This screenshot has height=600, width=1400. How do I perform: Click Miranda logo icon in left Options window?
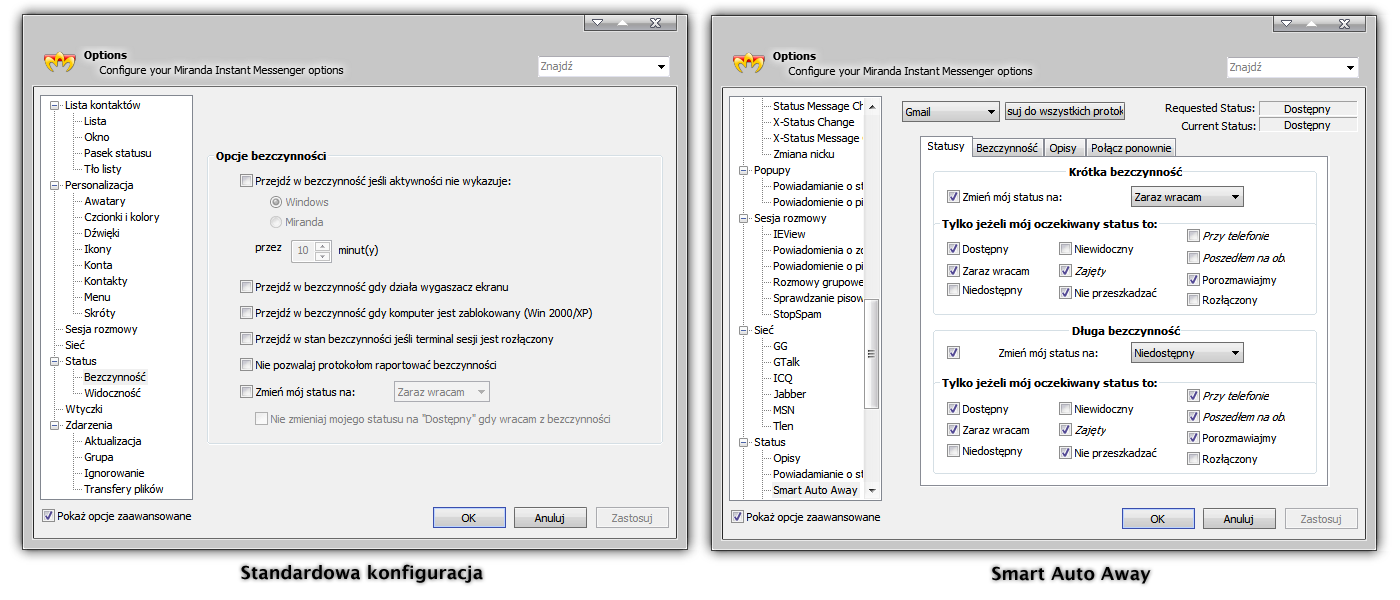(60, 63)
